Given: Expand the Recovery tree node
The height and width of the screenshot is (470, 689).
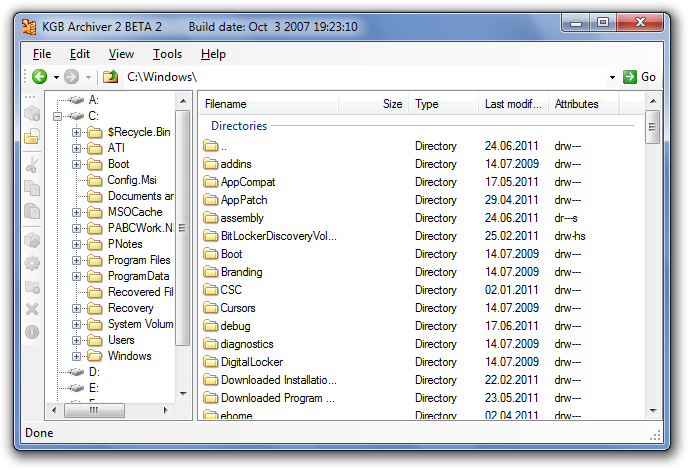Looking at the screenshot, I should pyautogui.click(x=76, y=308).
